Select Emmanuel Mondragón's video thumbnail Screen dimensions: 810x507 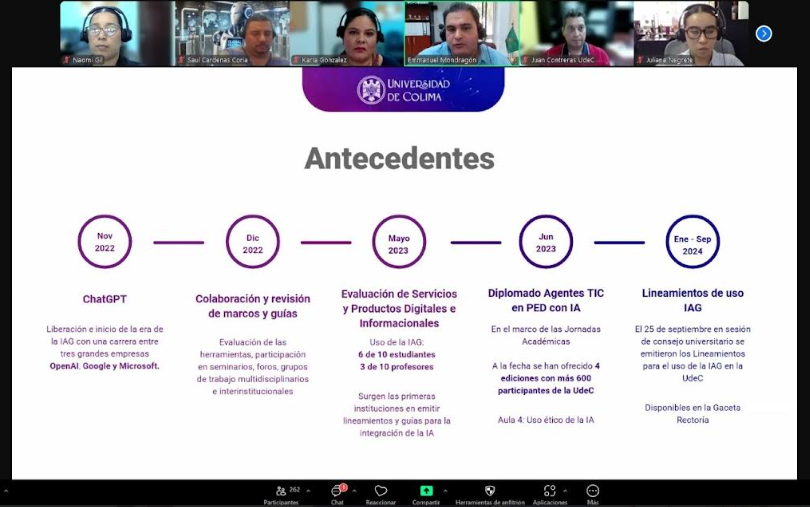(461, 33)
